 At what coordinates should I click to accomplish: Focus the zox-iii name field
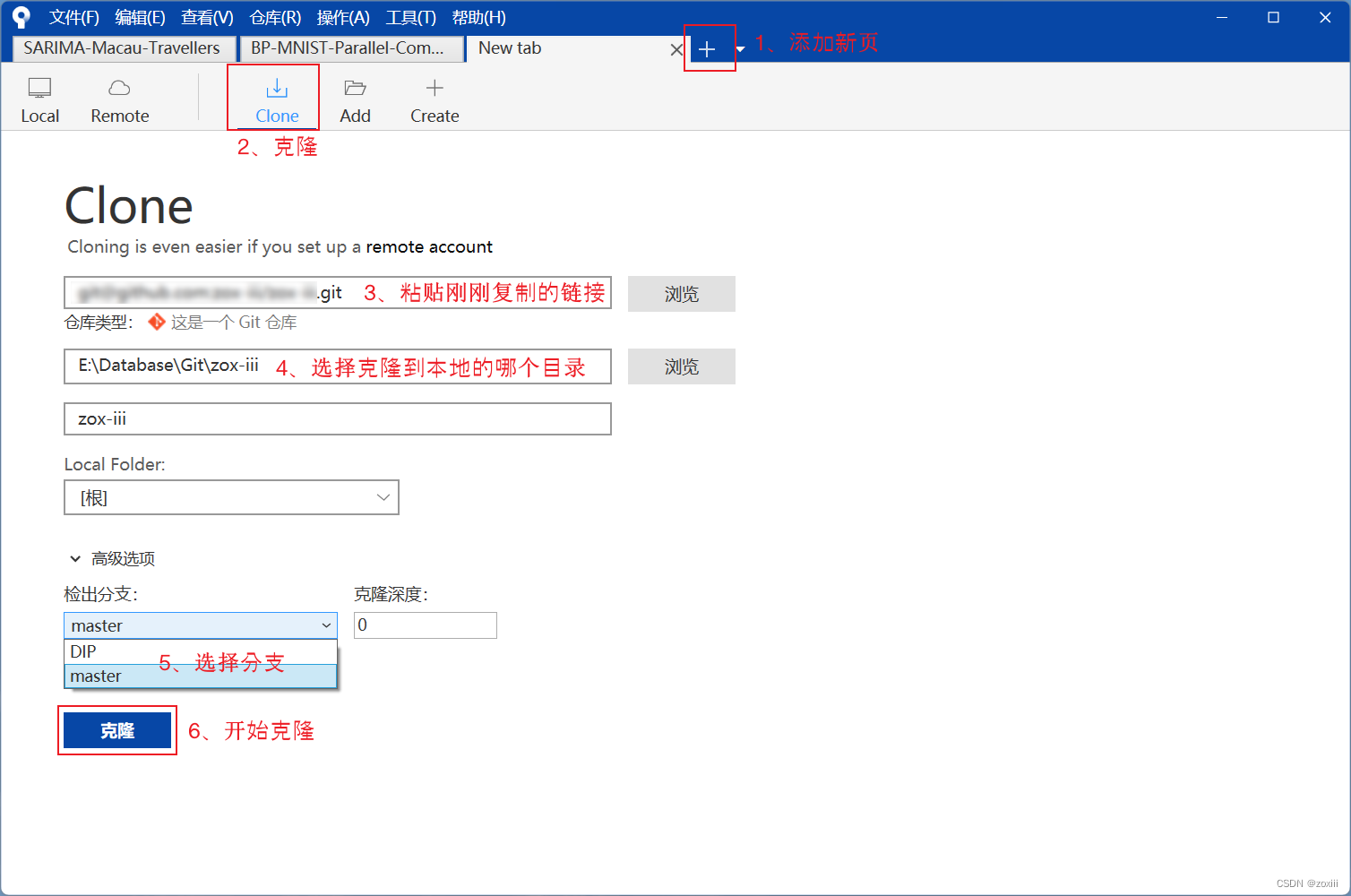tap(338, 418)
